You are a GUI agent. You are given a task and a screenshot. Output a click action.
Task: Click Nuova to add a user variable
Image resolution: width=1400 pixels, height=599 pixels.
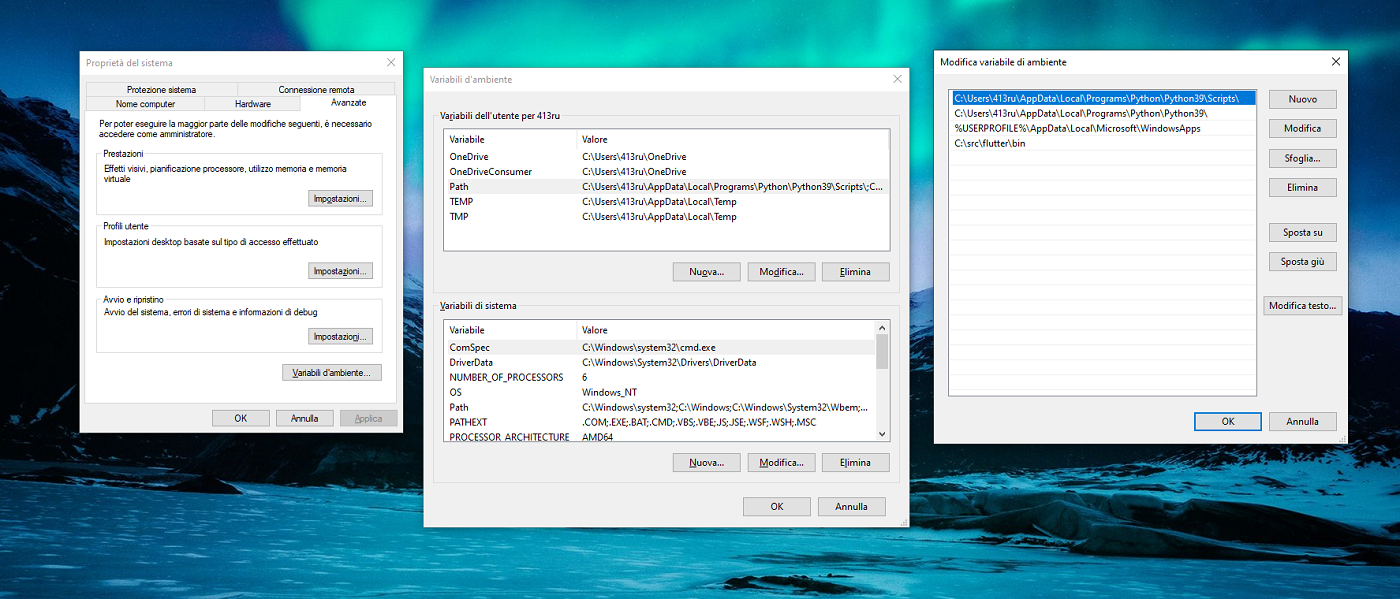pos(706,271)
